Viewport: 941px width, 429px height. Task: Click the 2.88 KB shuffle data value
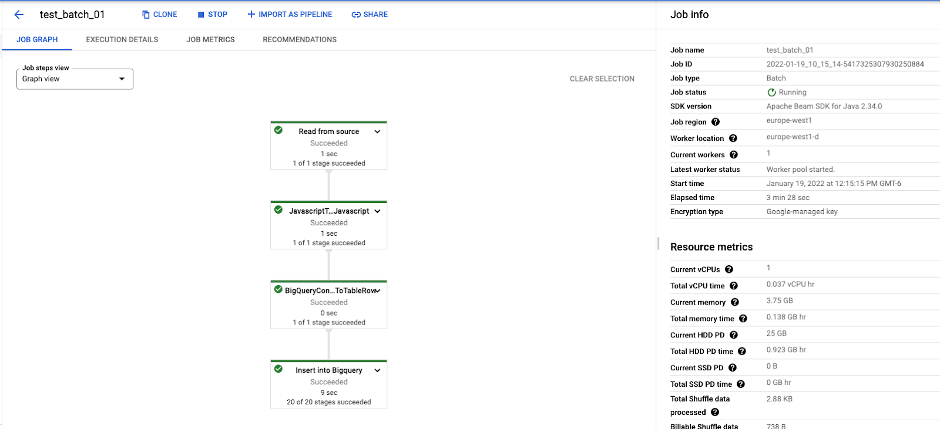pyautogui.click(x=780, y=398)
